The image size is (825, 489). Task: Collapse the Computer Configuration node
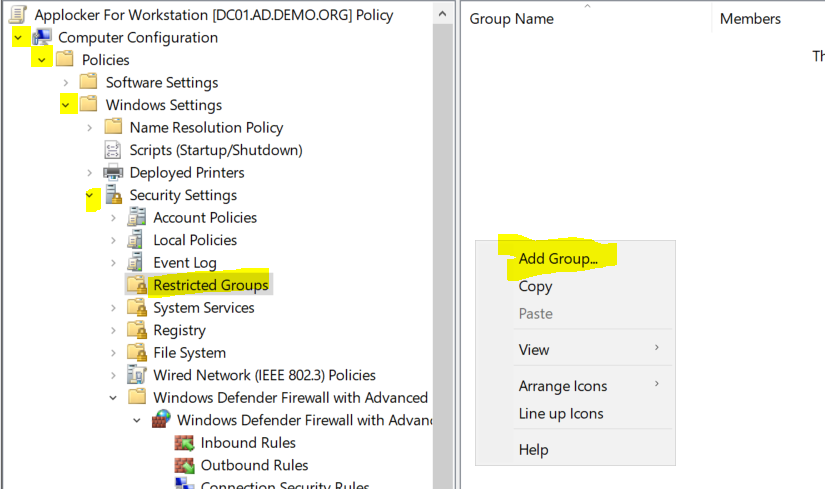pos(18,37)
